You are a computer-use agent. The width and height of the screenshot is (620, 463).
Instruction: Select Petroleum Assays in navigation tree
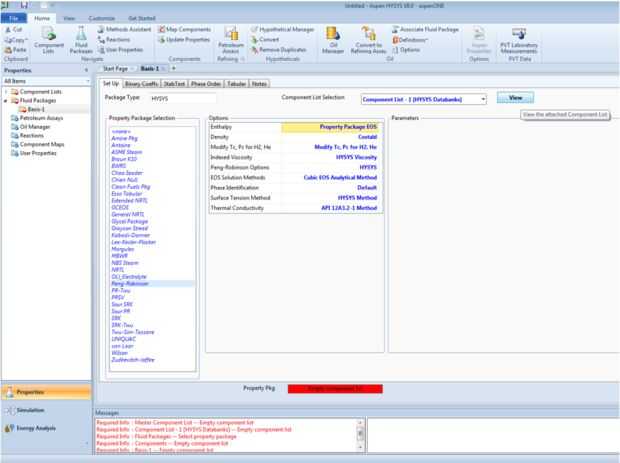[42, 118]
